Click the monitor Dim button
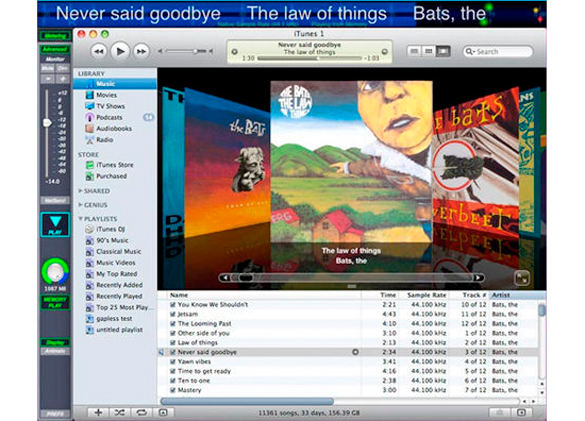The image size is (585, 421). coord(62,68)
